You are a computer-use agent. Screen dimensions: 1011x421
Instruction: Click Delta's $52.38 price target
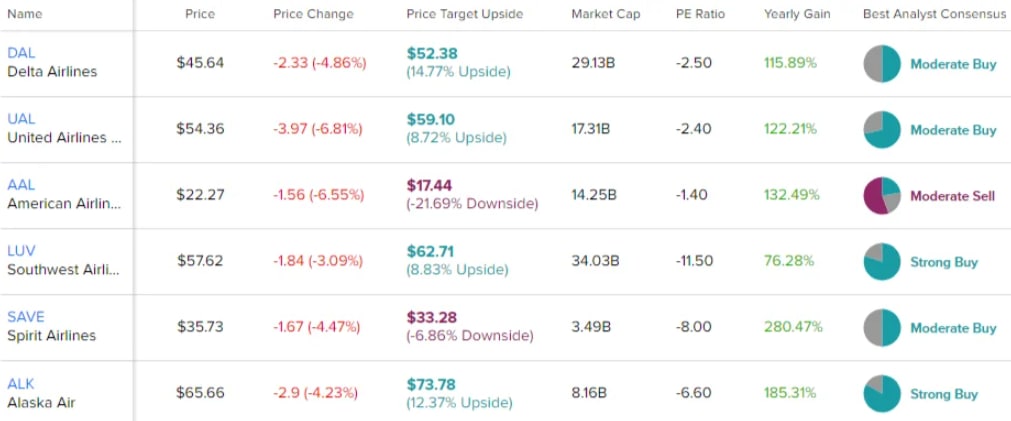(x=432, y=54)
